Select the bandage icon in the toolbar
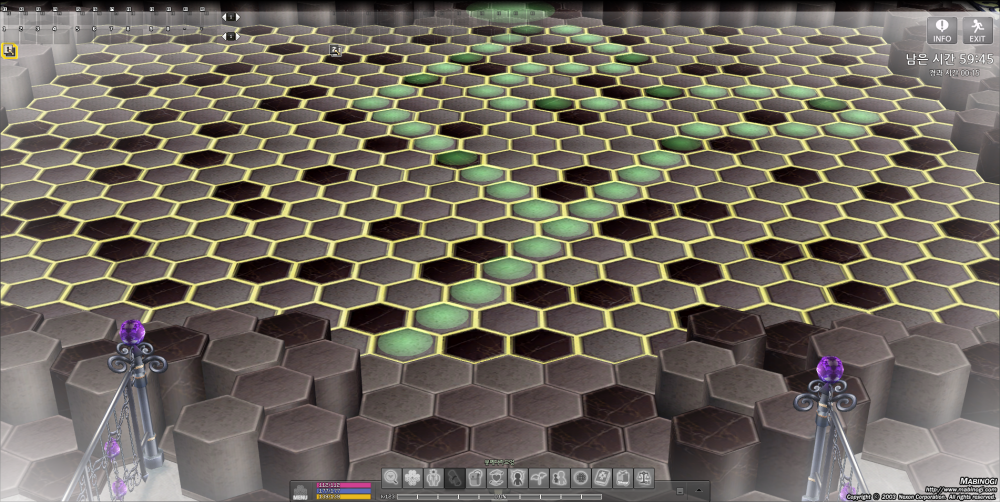 click(455, 477)
